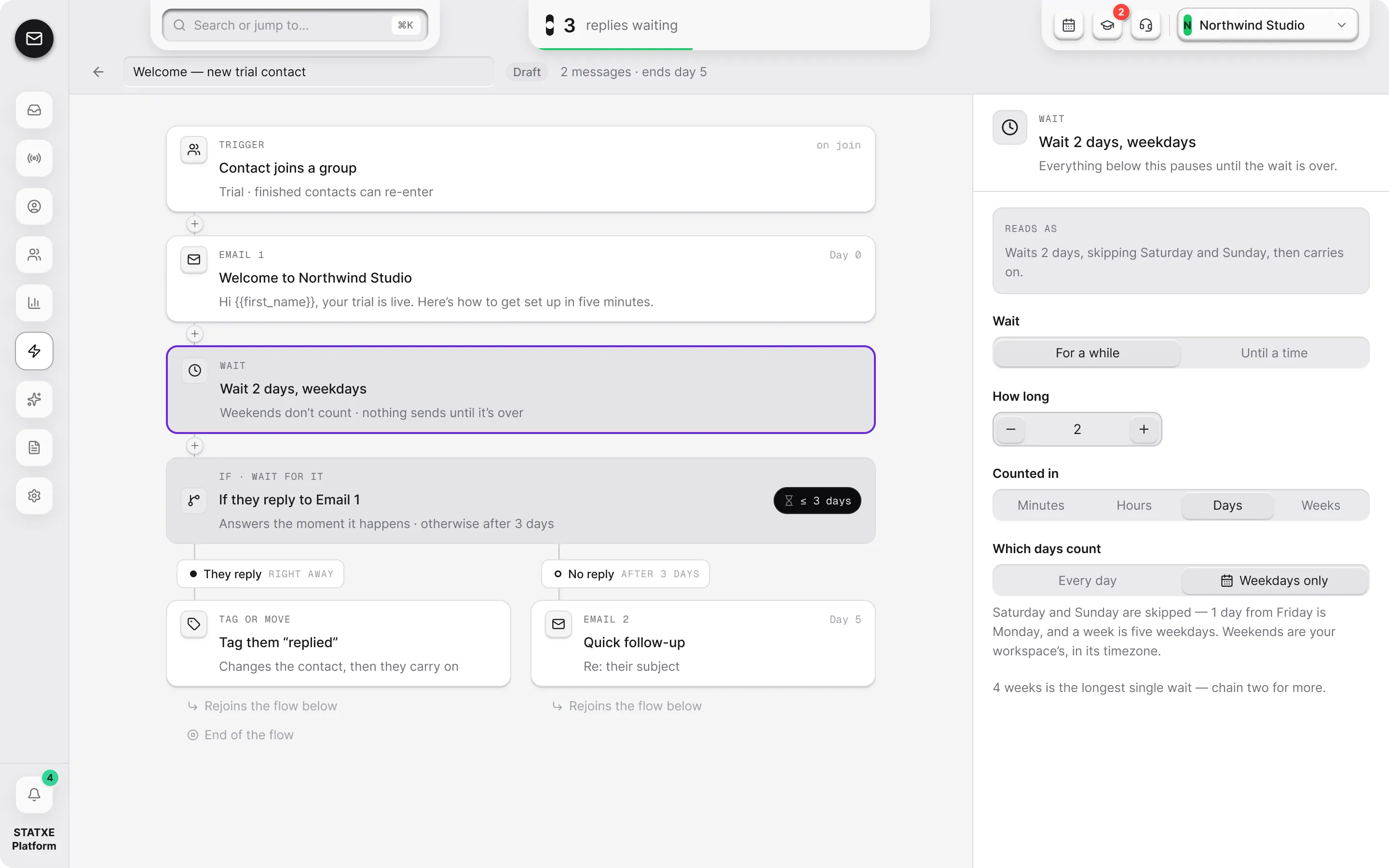Open the sparkles AI sidebar icon
Viewport: 1389px width, 868px height.
34,399
